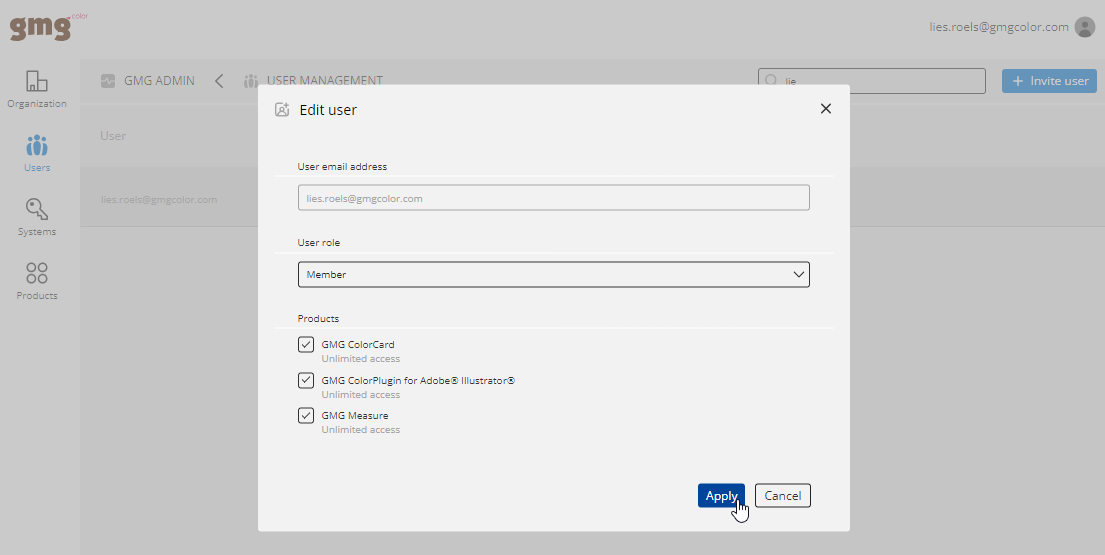Click the User email address field
Viewport: 1105px width, 555px height.
click(x=553, y=198)
